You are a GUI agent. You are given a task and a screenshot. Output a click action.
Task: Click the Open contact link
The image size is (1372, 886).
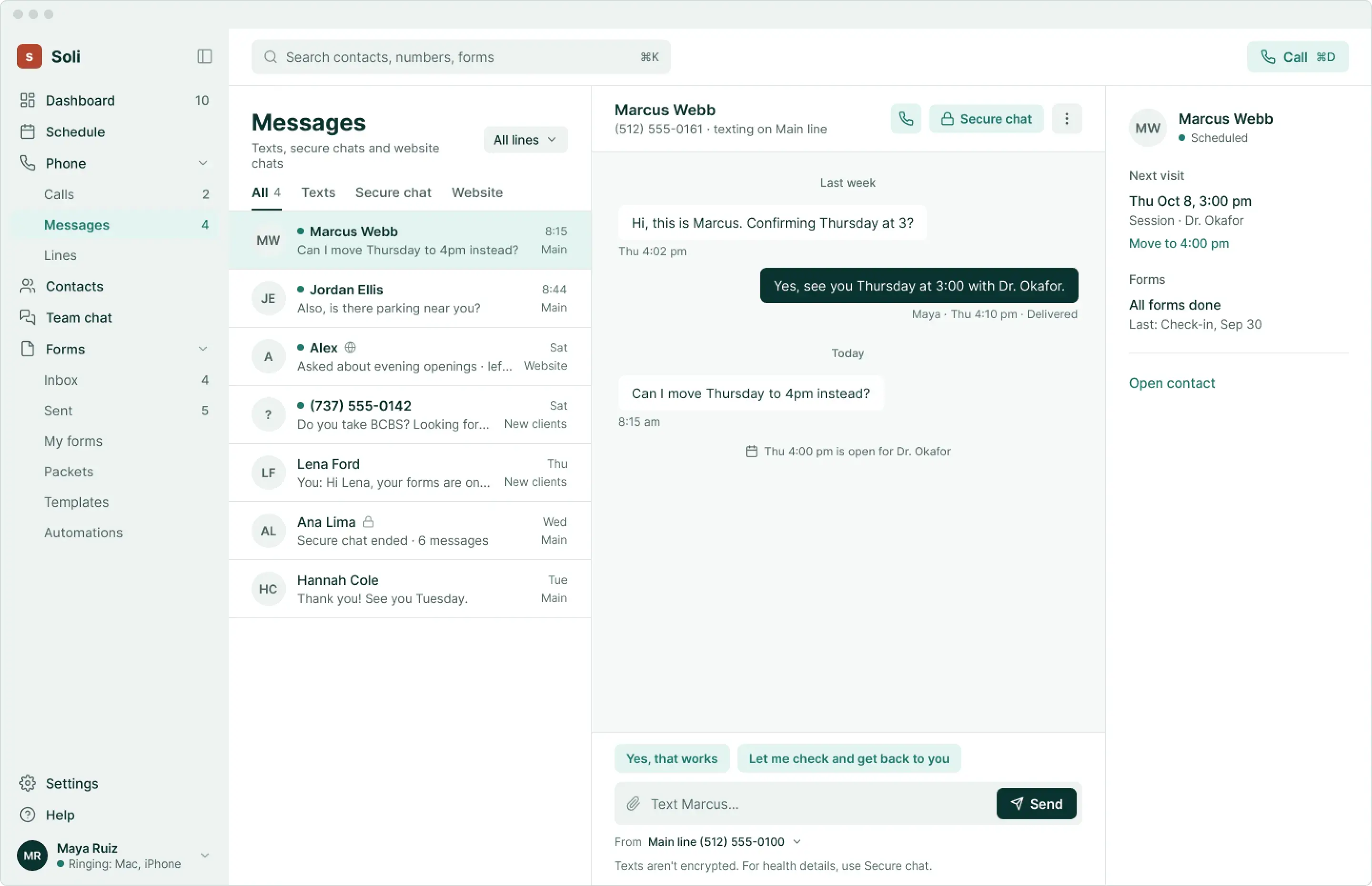[x=1172, y=383]
